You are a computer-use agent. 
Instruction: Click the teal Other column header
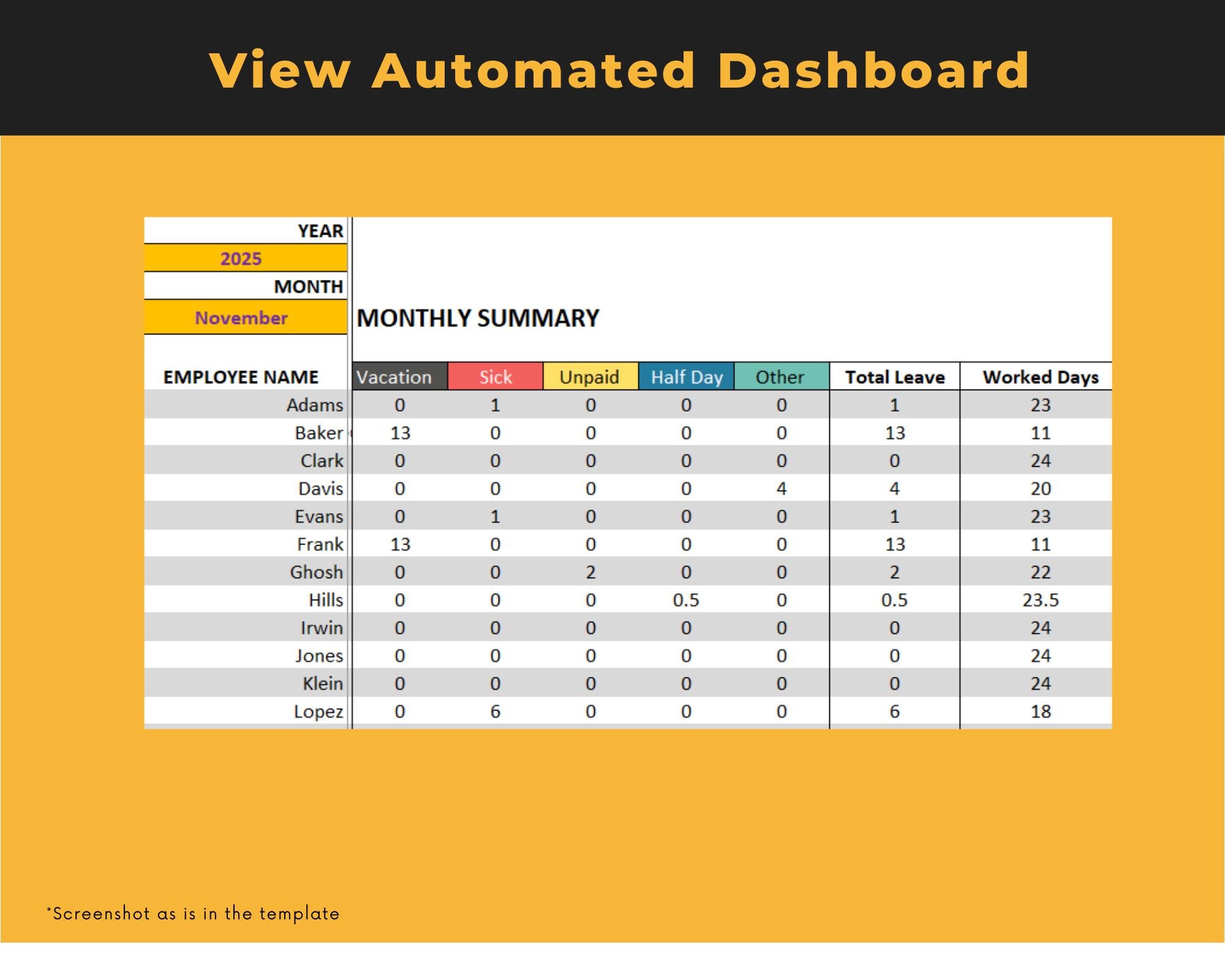[x=782, y=377]
